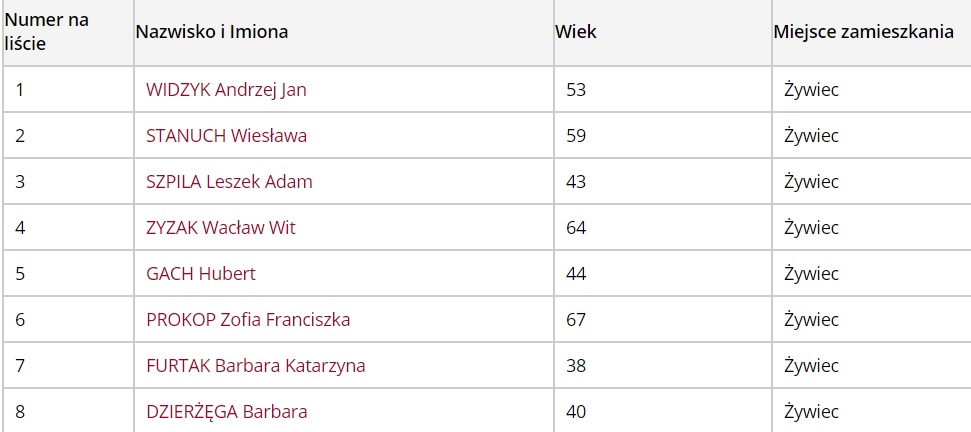971x432 pixels.
Task: Open the PROKOP Zofia Franciszka link
Action: click(x=248, y=320)
